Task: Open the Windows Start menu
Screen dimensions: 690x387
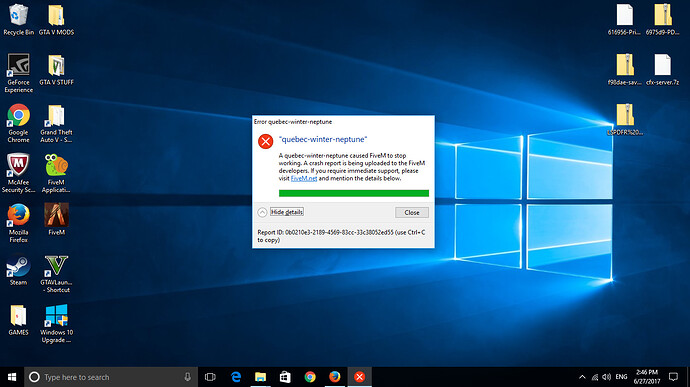Action: coord(12,377)
